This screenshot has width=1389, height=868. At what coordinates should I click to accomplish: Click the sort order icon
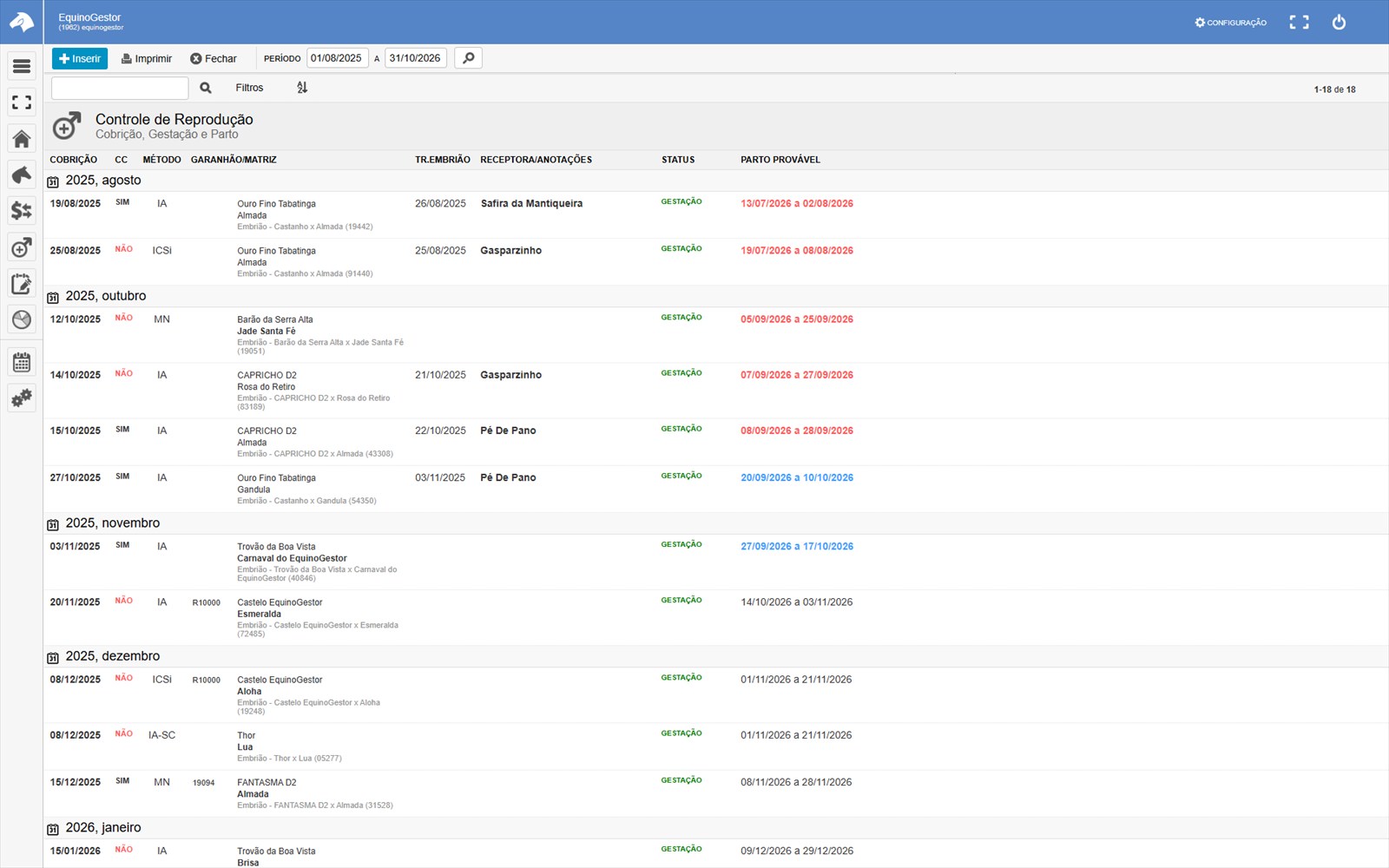pyautogui.click(x=302, y=88)
